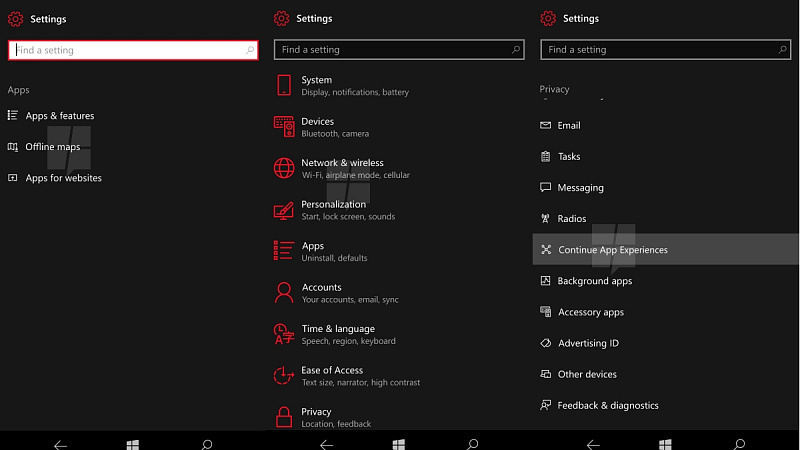Click the Advertising ID tag icon
The width and height of the screenshot is (800, 450).
pyautogui.click(x=545, y=343)
